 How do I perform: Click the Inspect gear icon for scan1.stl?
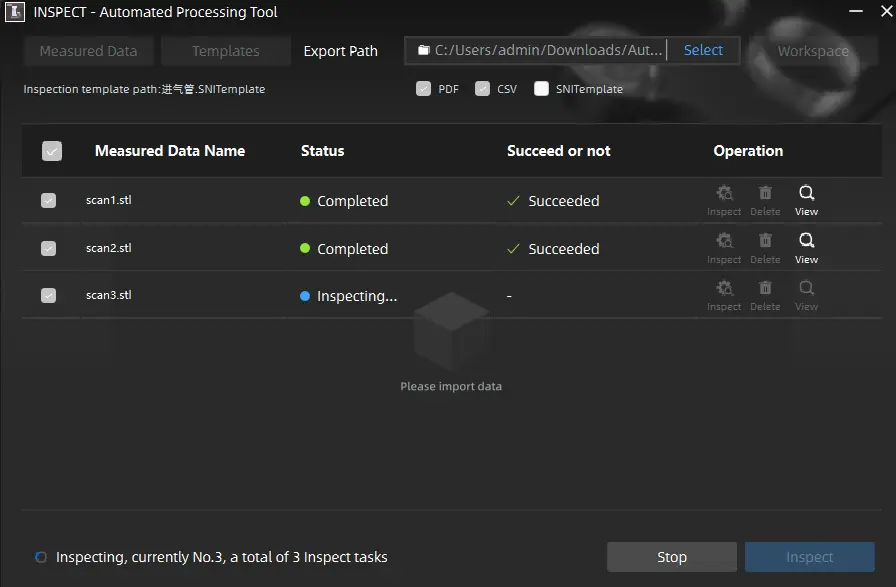pos(724,194)
